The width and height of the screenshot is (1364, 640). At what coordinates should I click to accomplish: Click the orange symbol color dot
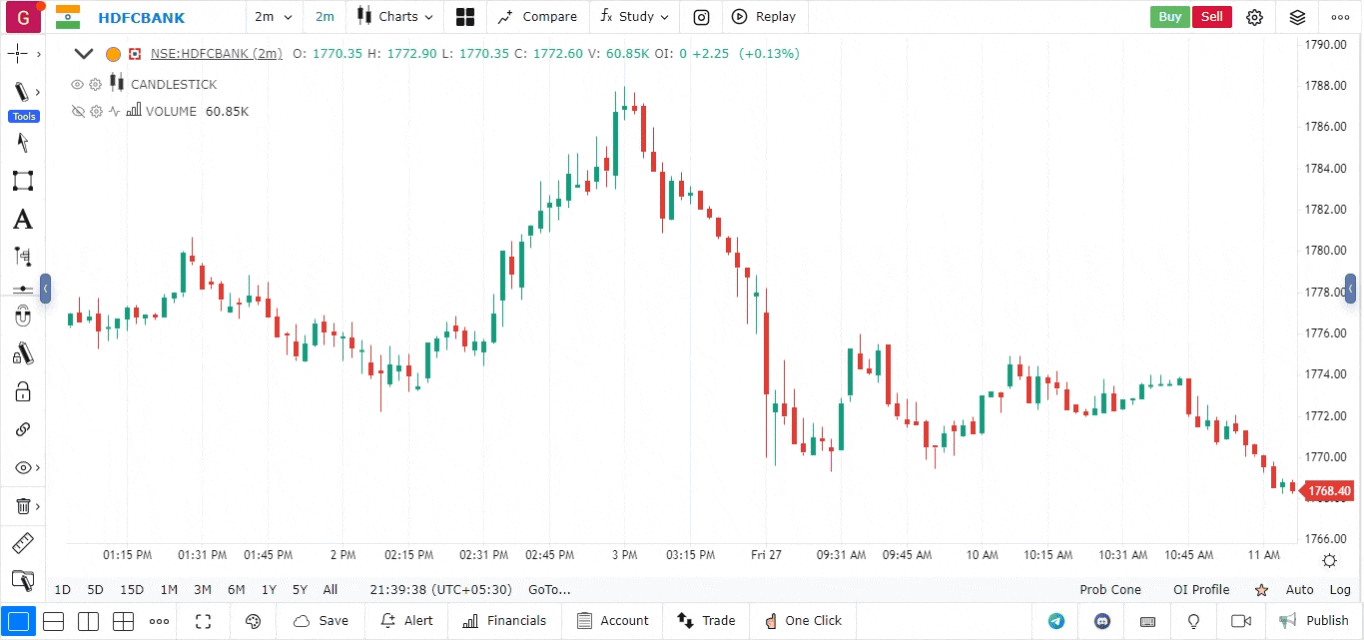click(x=113, y=54)
